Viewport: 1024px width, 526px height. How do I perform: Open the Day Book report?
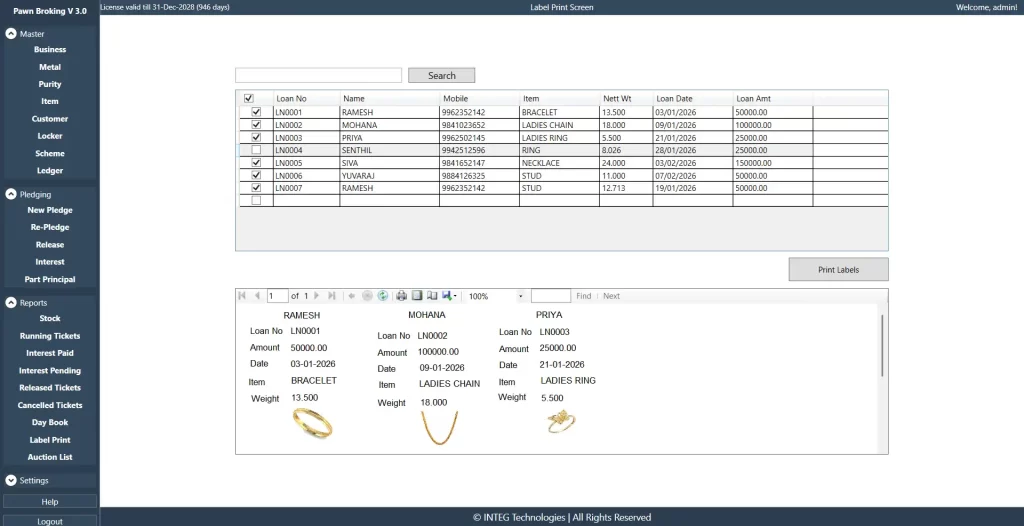[x=50, y=423]
